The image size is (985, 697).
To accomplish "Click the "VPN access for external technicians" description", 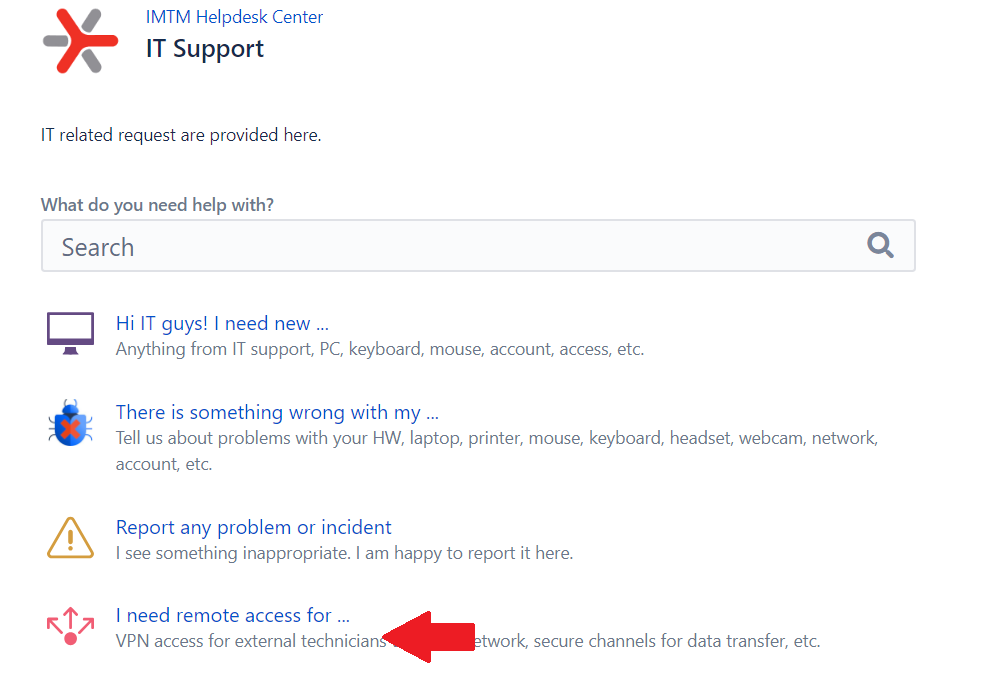I will click(250, 641).
